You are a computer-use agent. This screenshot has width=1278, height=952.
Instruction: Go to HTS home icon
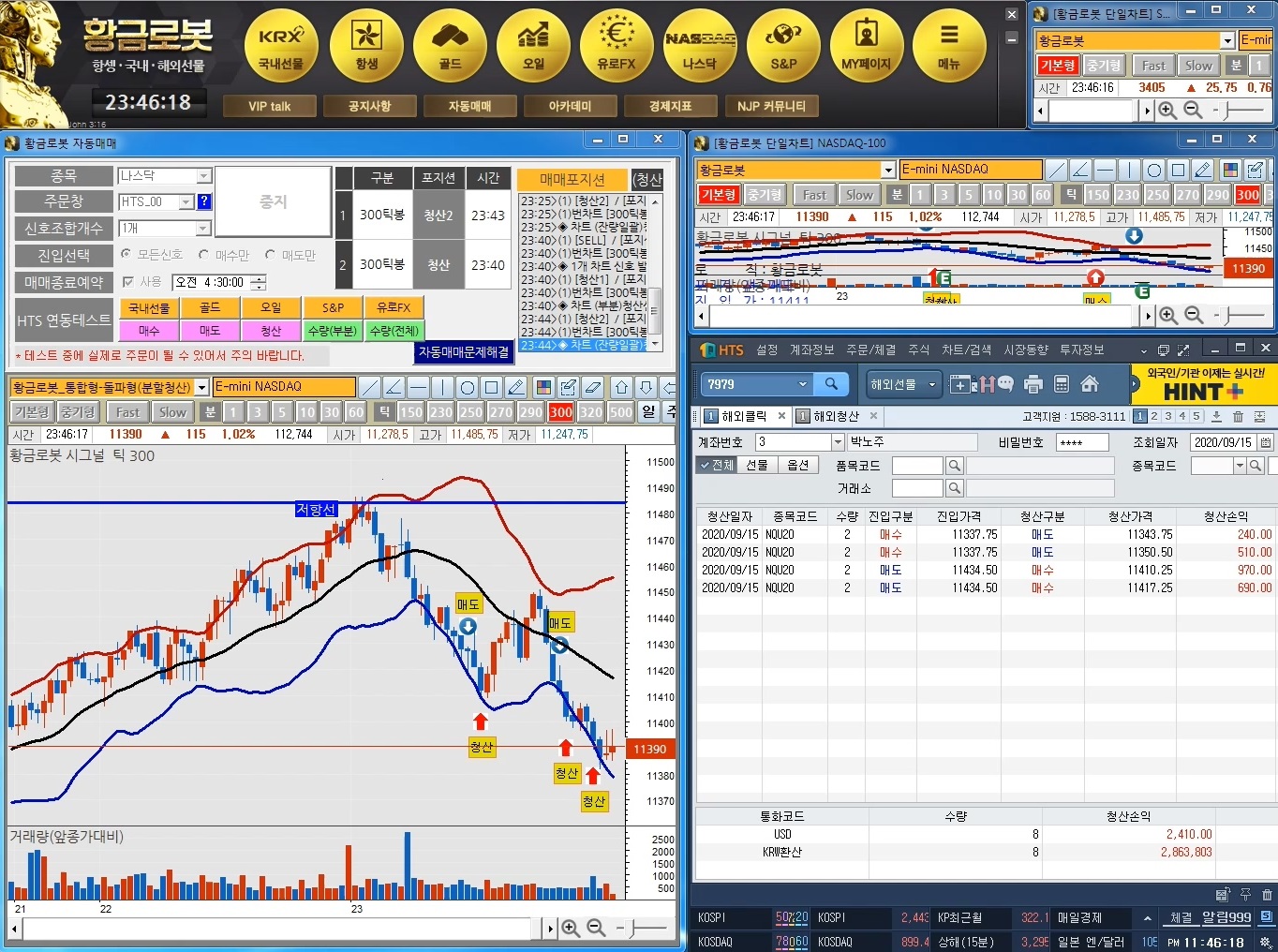click(x=1090, y=384)
